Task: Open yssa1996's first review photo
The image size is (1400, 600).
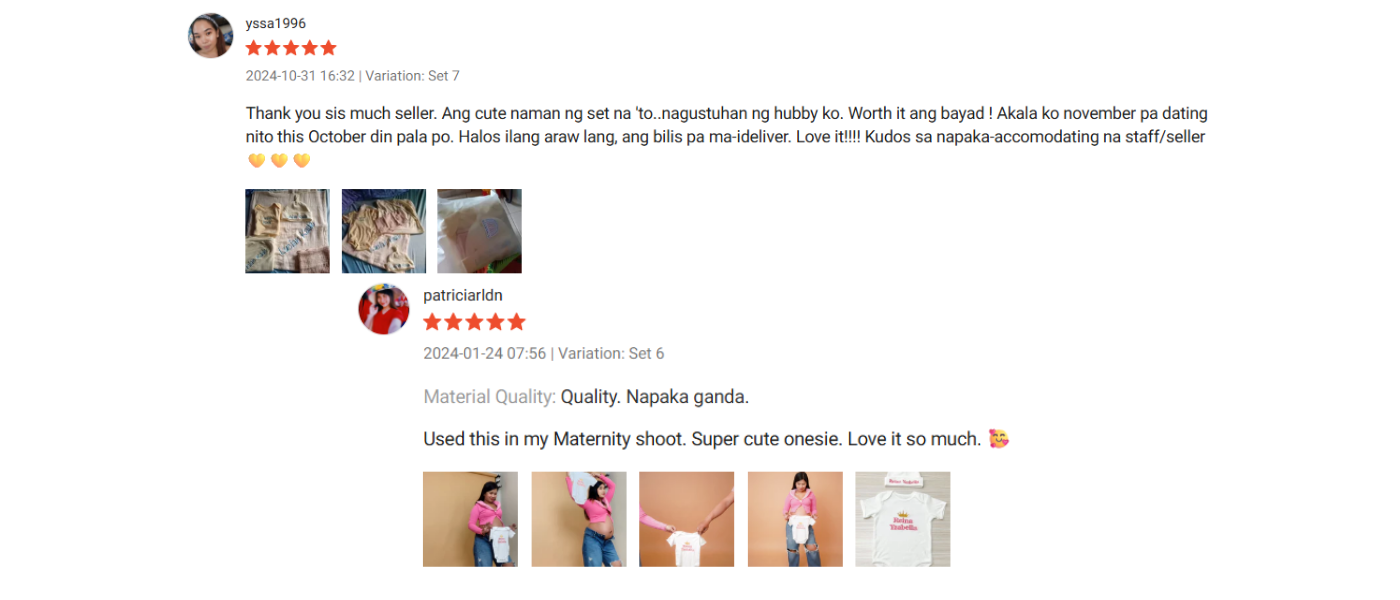Action: click(288, 231)
